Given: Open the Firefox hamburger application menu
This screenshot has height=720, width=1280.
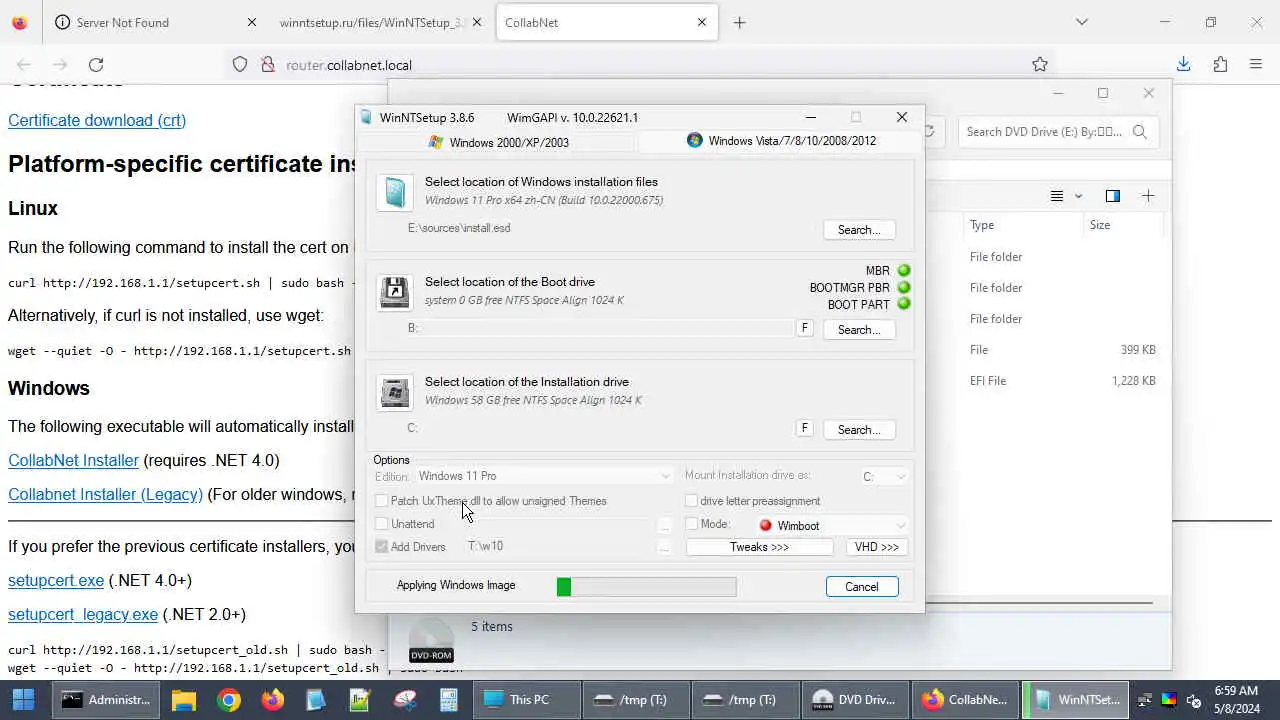Looking at the screenshot, I should click(x=1256, y=65).
